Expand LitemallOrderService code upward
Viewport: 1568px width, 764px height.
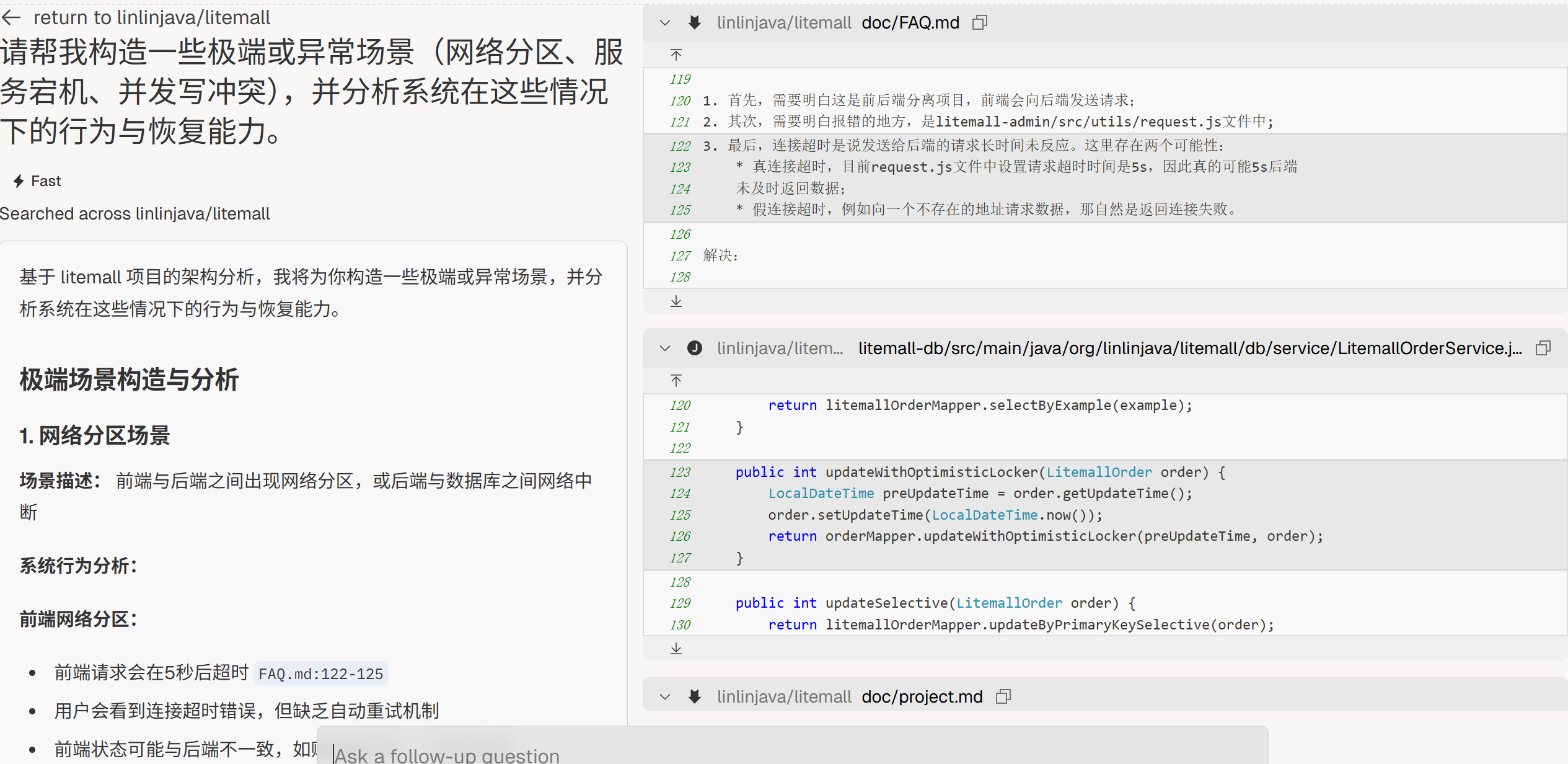click(x=676, y=380)
